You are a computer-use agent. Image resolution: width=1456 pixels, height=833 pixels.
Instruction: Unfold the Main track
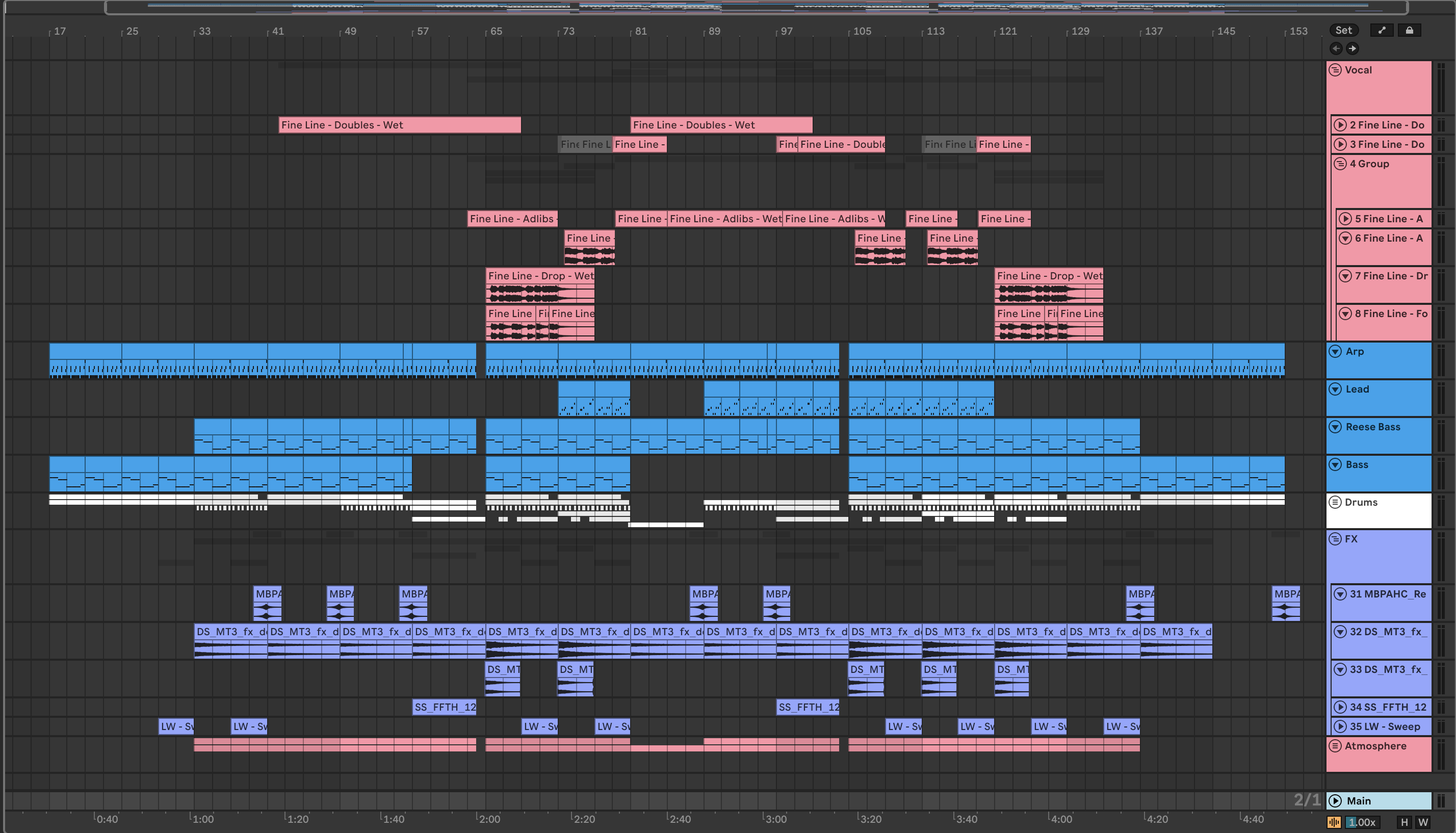tap(1335, 801)
